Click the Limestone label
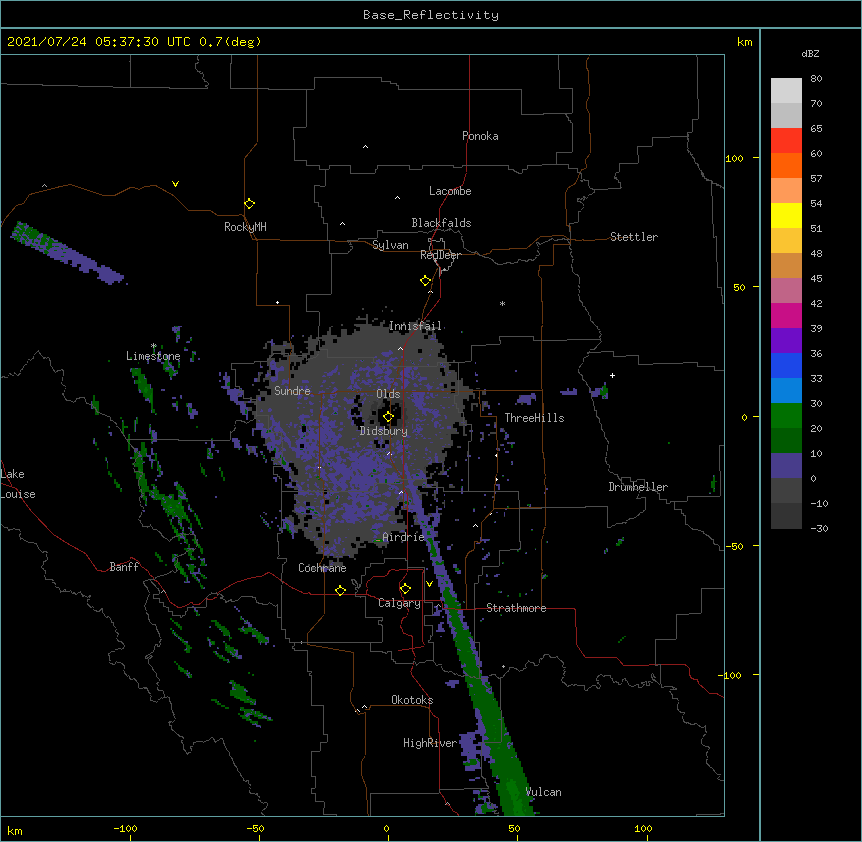This screenshot has height=842, width=862. (153, 356)
